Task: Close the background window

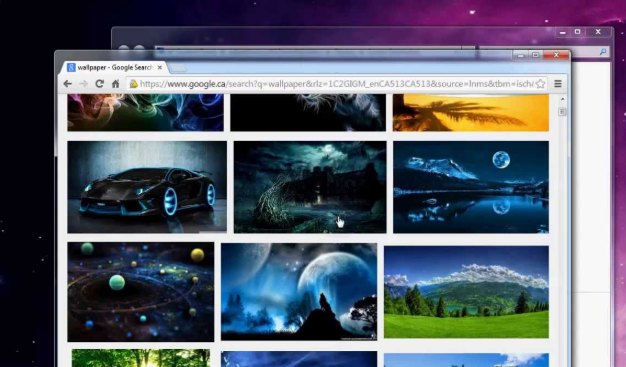Action: click(598, 32)
